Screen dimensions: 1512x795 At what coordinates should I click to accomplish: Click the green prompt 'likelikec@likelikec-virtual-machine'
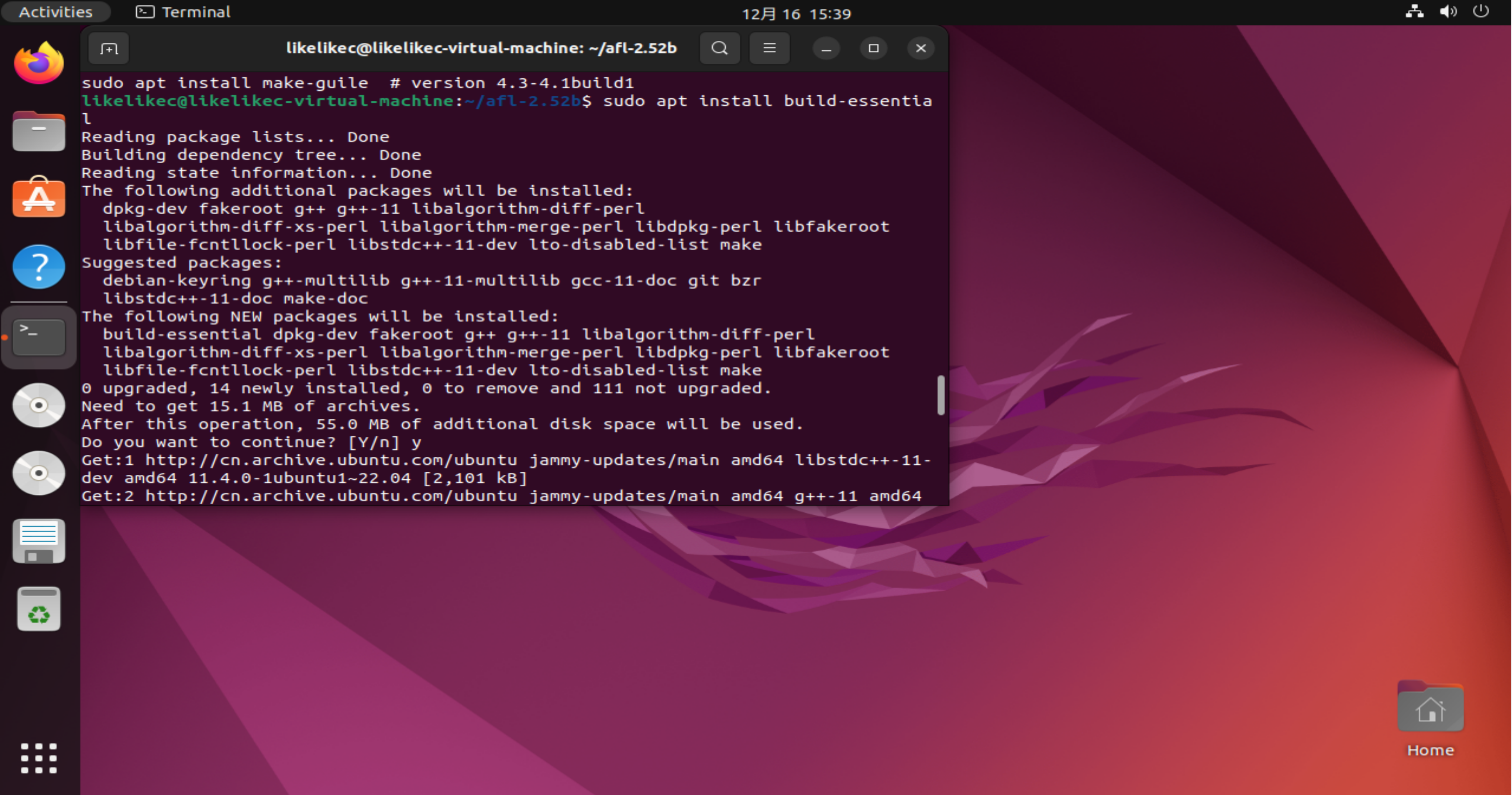(x=267, y=101)
